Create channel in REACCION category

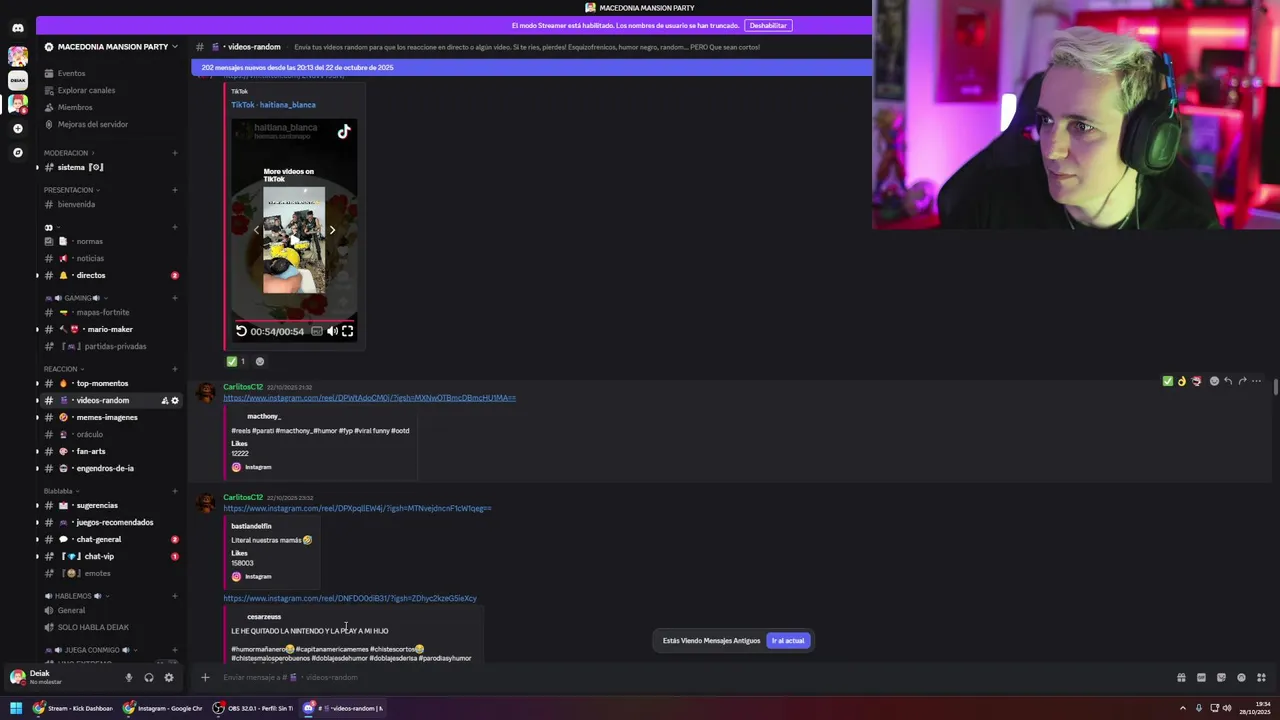[175, 369]
